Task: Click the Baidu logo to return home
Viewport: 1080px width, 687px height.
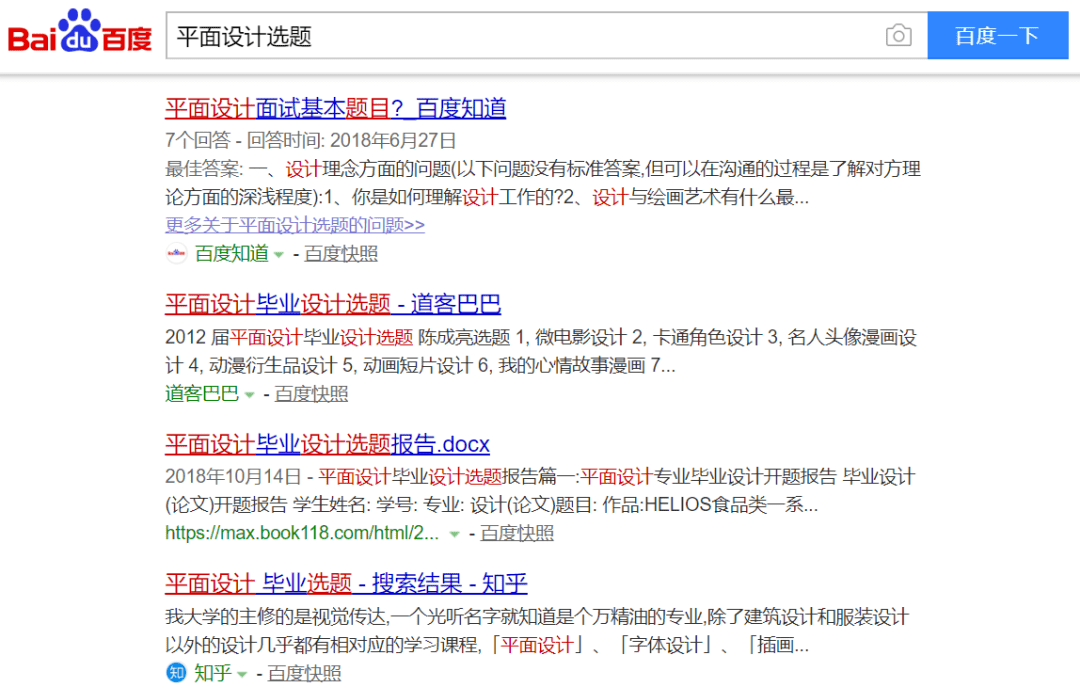Action: coord(79,33)
